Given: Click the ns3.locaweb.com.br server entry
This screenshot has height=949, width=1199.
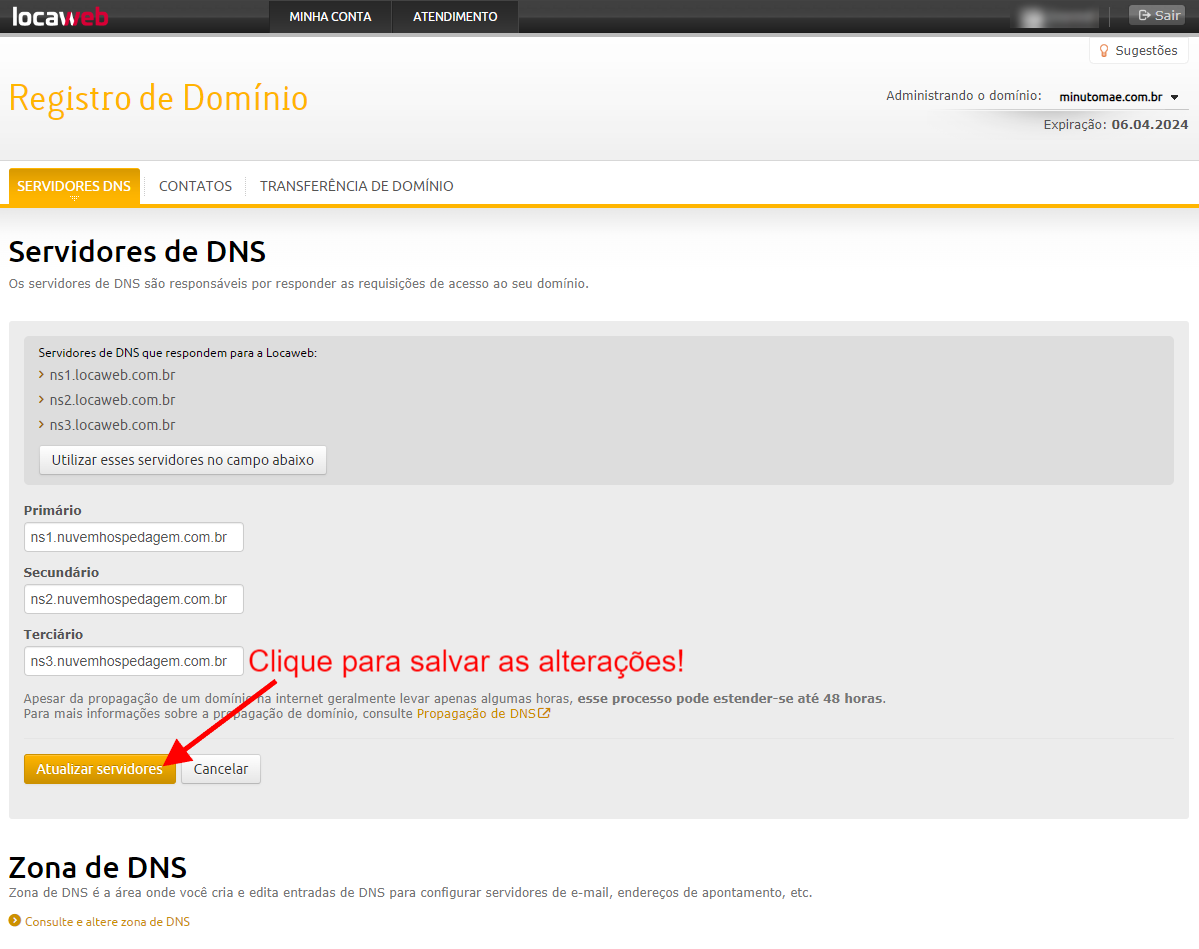Looking at the screenshot, I should pos(112,425).
